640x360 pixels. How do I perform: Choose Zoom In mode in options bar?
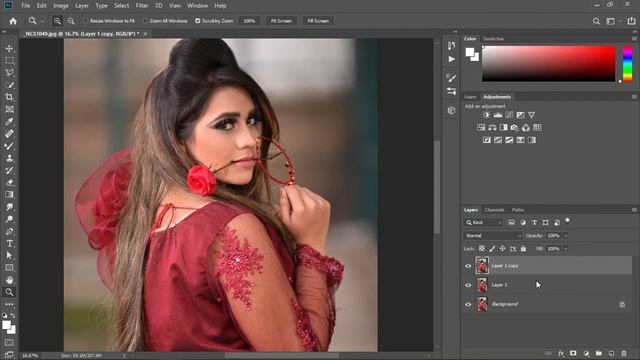point(57,21)
